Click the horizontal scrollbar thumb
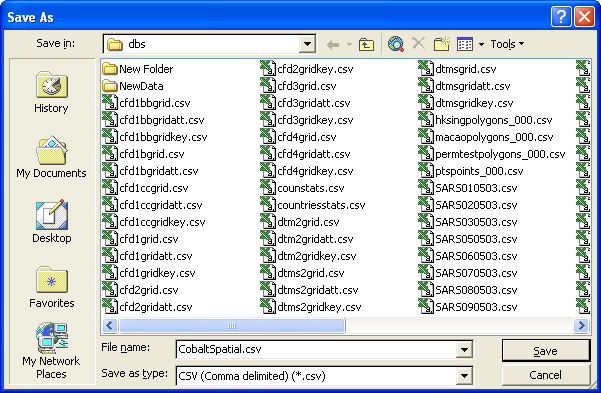 [x=232, y=326]
